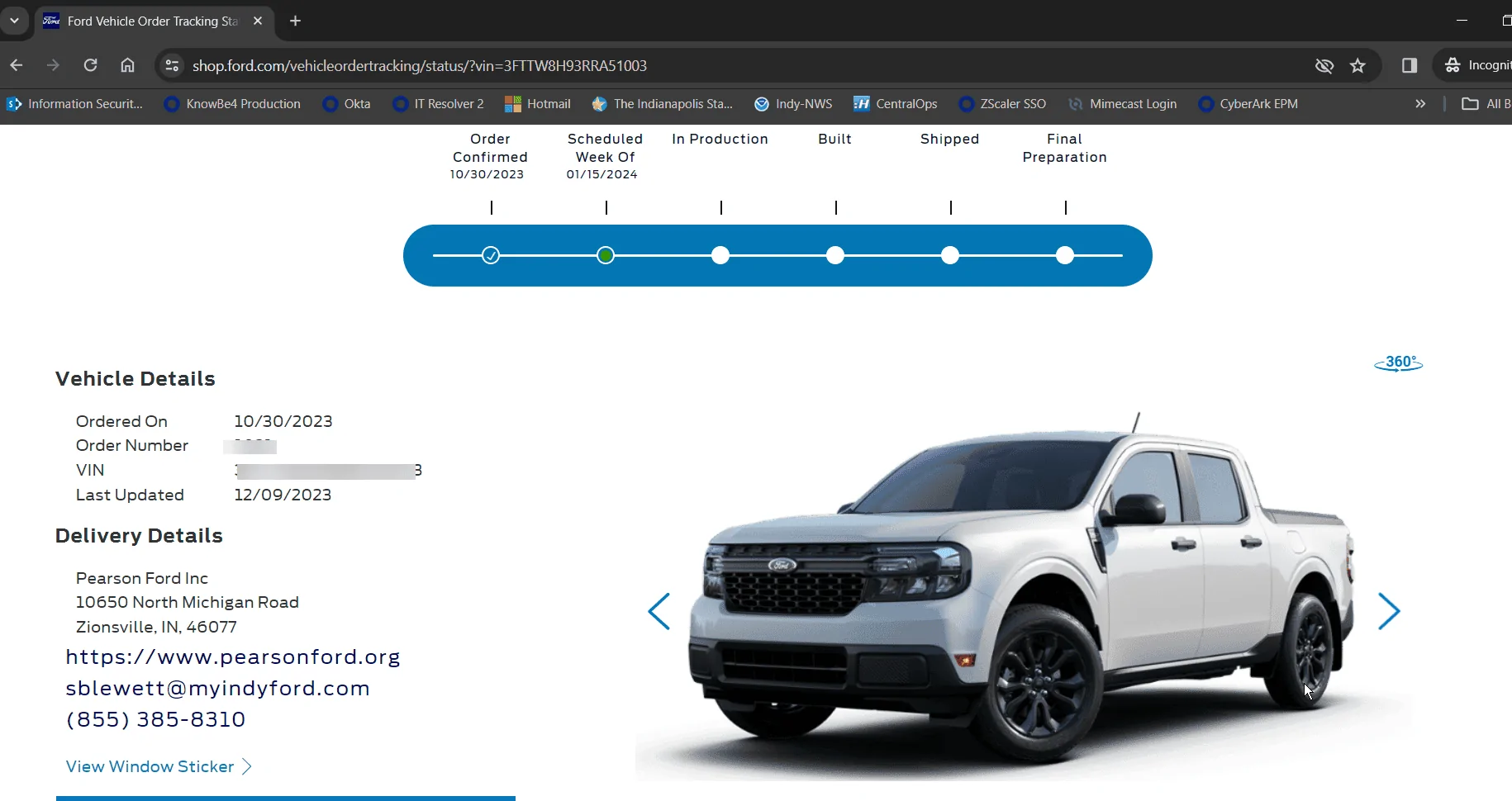Click the Final Preparation progress marker
This screenshot has height=801, width=1512.
pos(1065,256)
